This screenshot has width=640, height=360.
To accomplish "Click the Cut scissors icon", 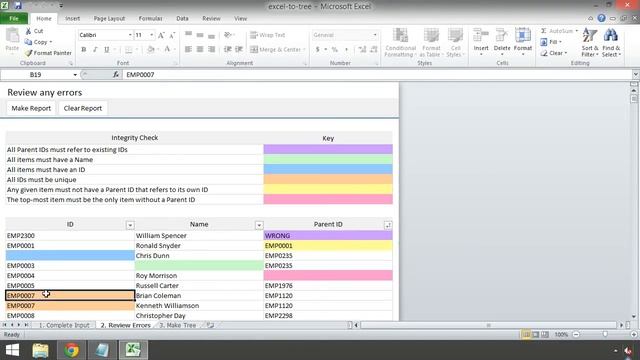I will point(28,31).
